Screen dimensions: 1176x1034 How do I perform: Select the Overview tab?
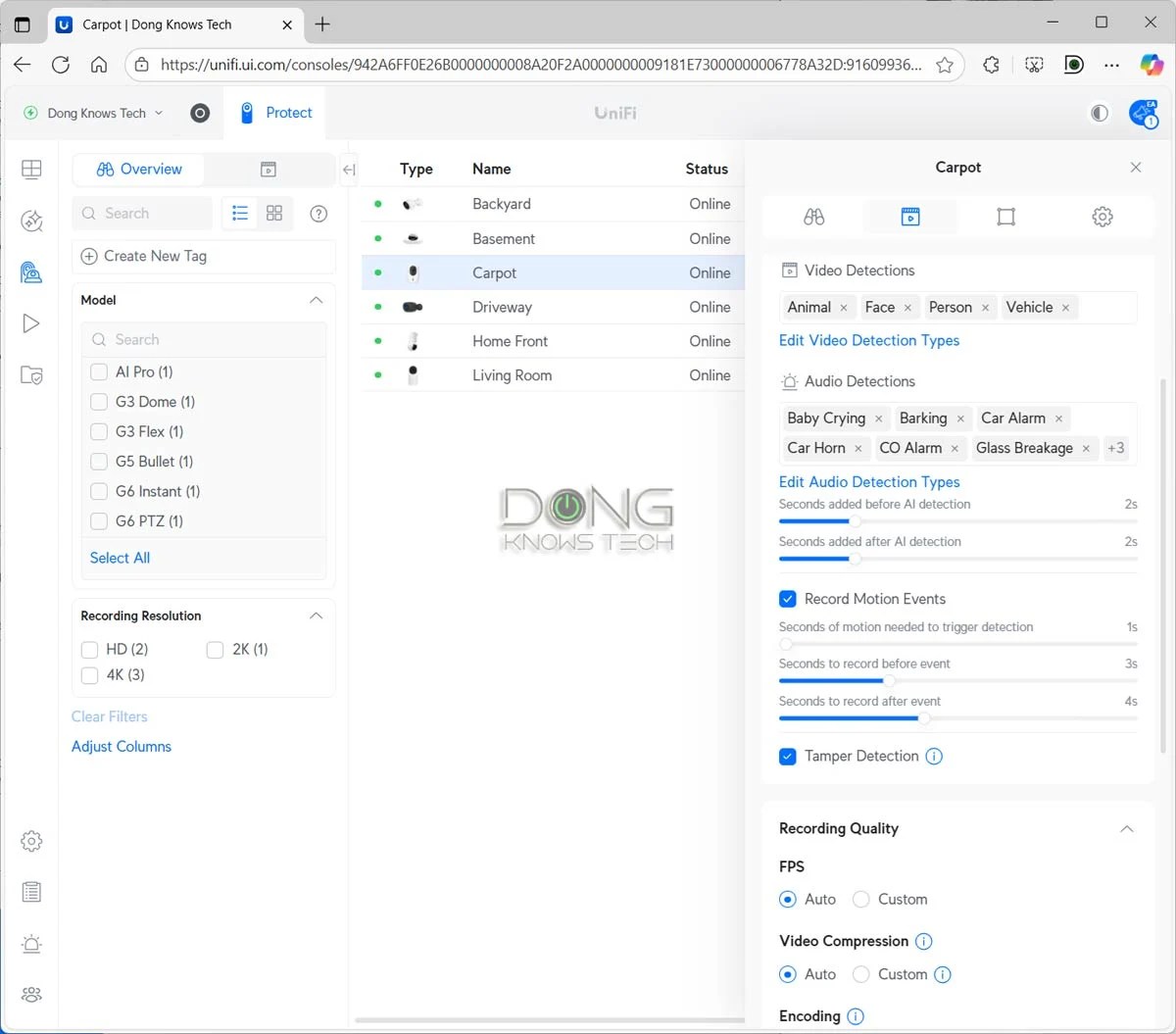(x=139, y=170)
